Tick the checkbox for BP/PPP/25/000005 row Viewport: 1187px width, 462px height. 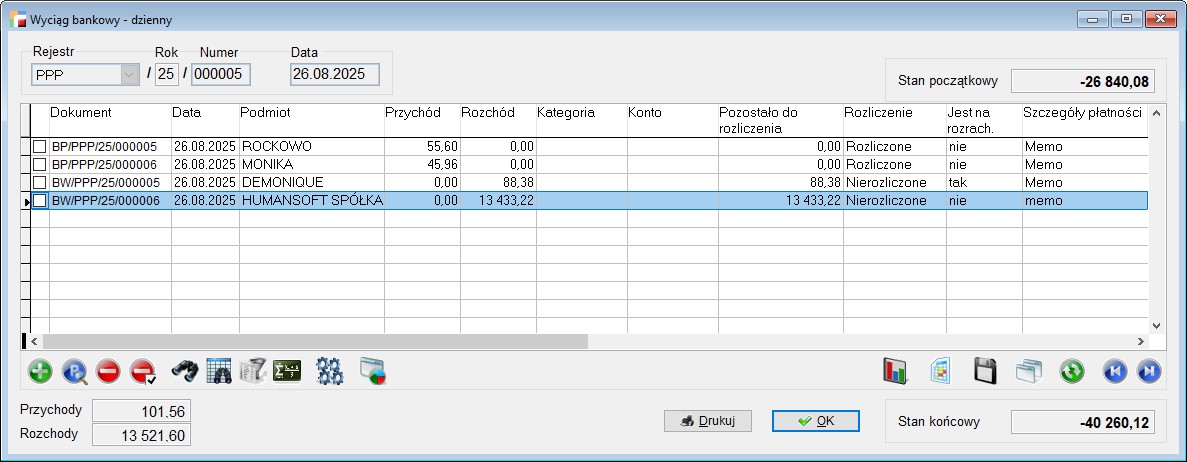[40, 147]
